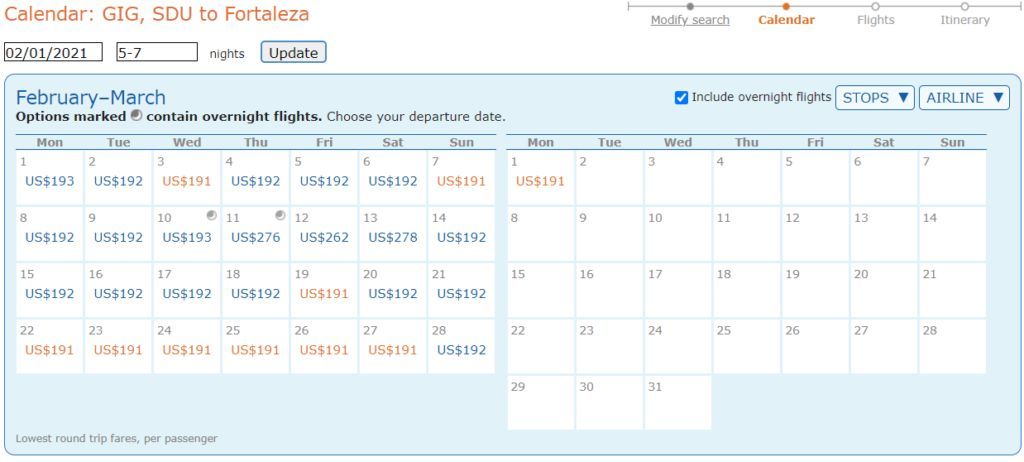Select February 28 fare US$192
Image resolution: width=1024 pixels, height=462 pixels.
click(x=461, y=350)
